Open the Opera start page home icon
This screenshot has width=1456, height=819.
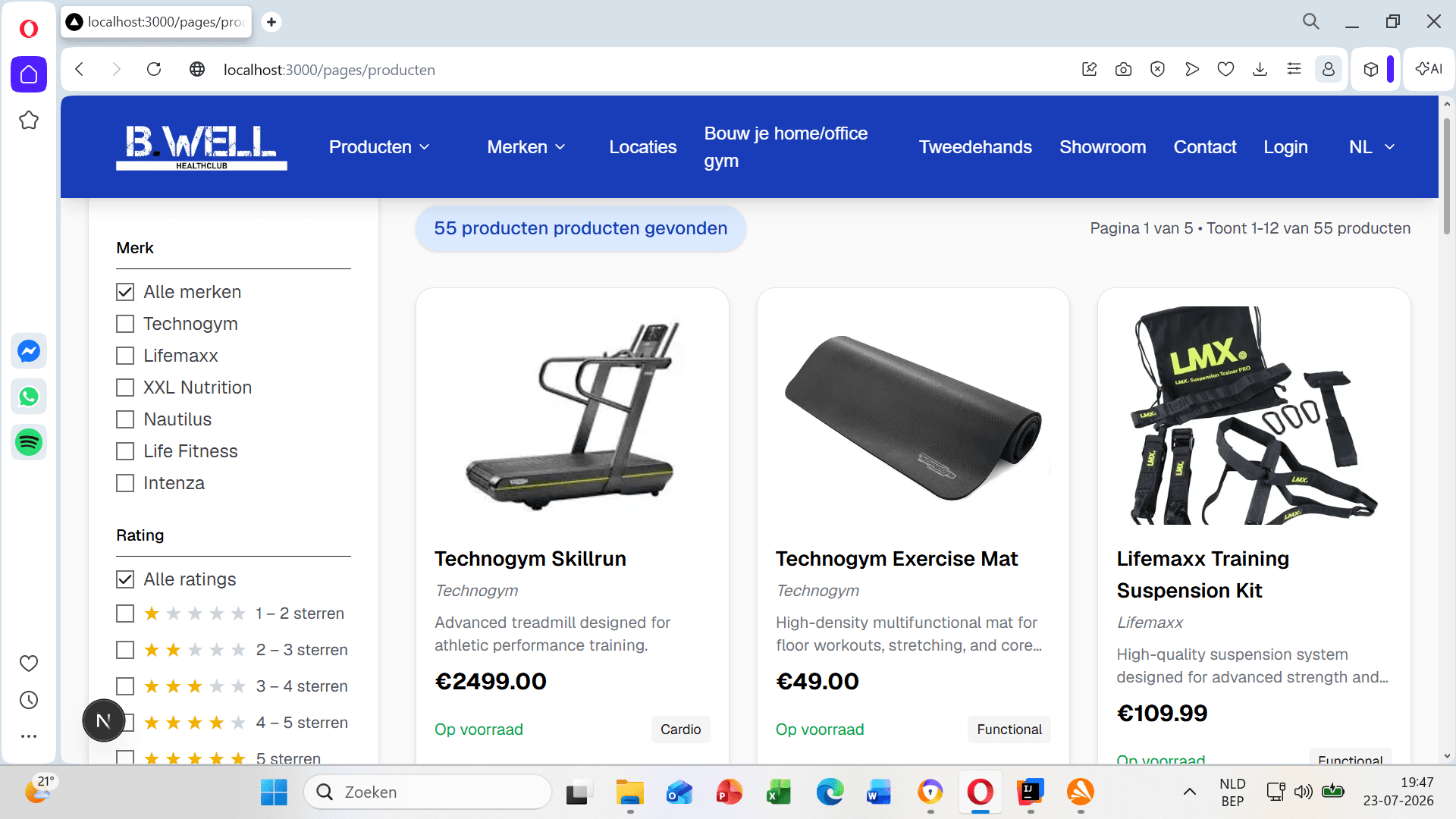[x=29, y=74]
